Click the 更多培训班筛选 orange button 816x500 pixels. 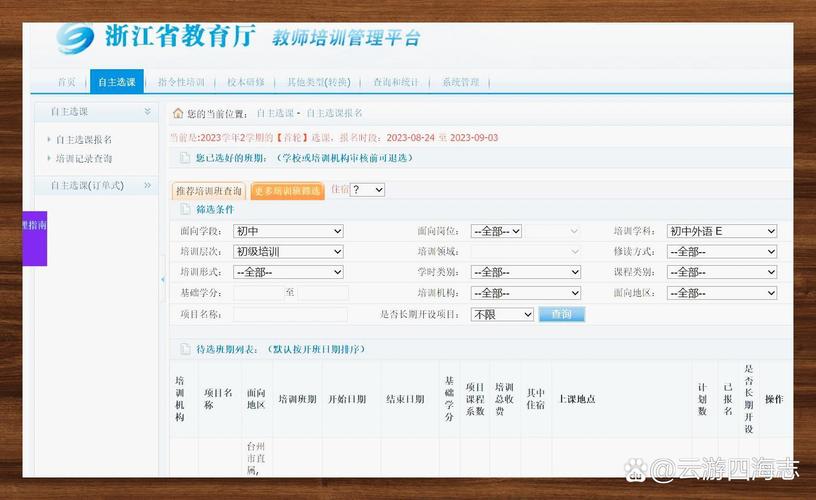click(287, 191)
